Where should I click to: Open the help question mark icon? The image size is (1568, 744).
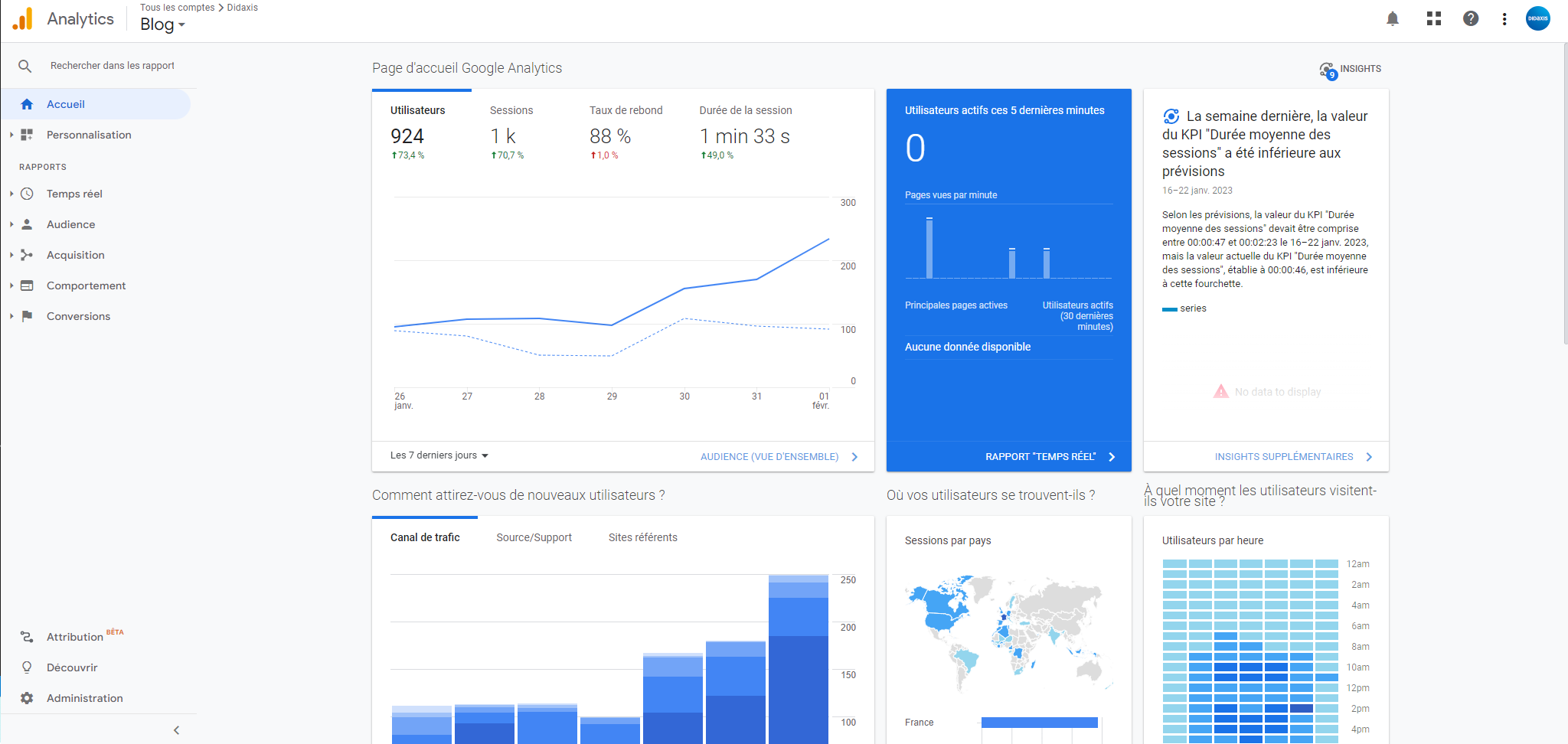click(1471, 18)
